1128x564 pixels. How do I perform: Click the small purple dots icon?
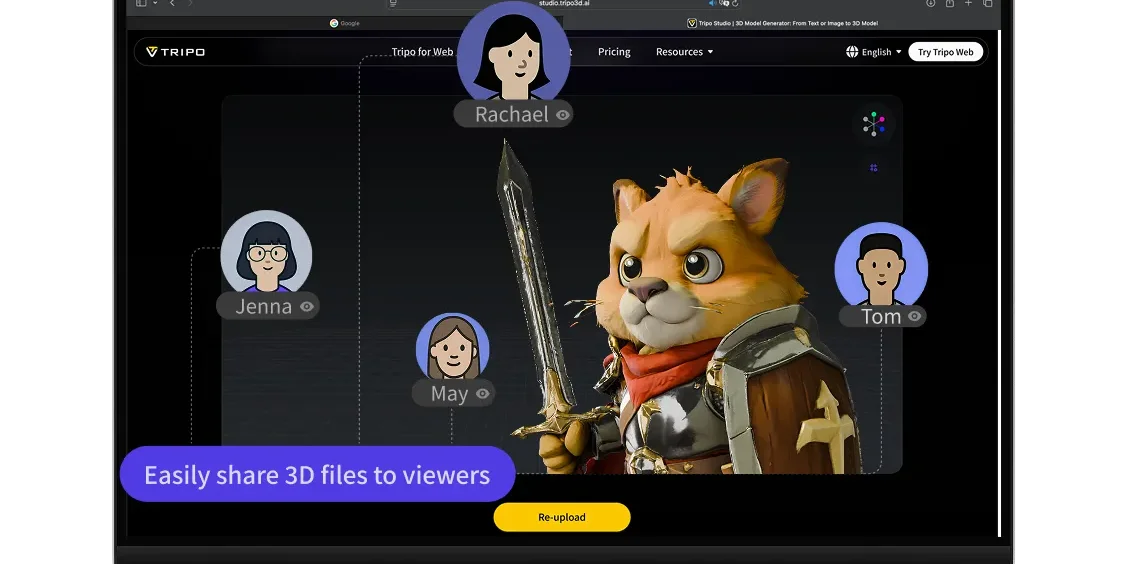pos(873,168)
